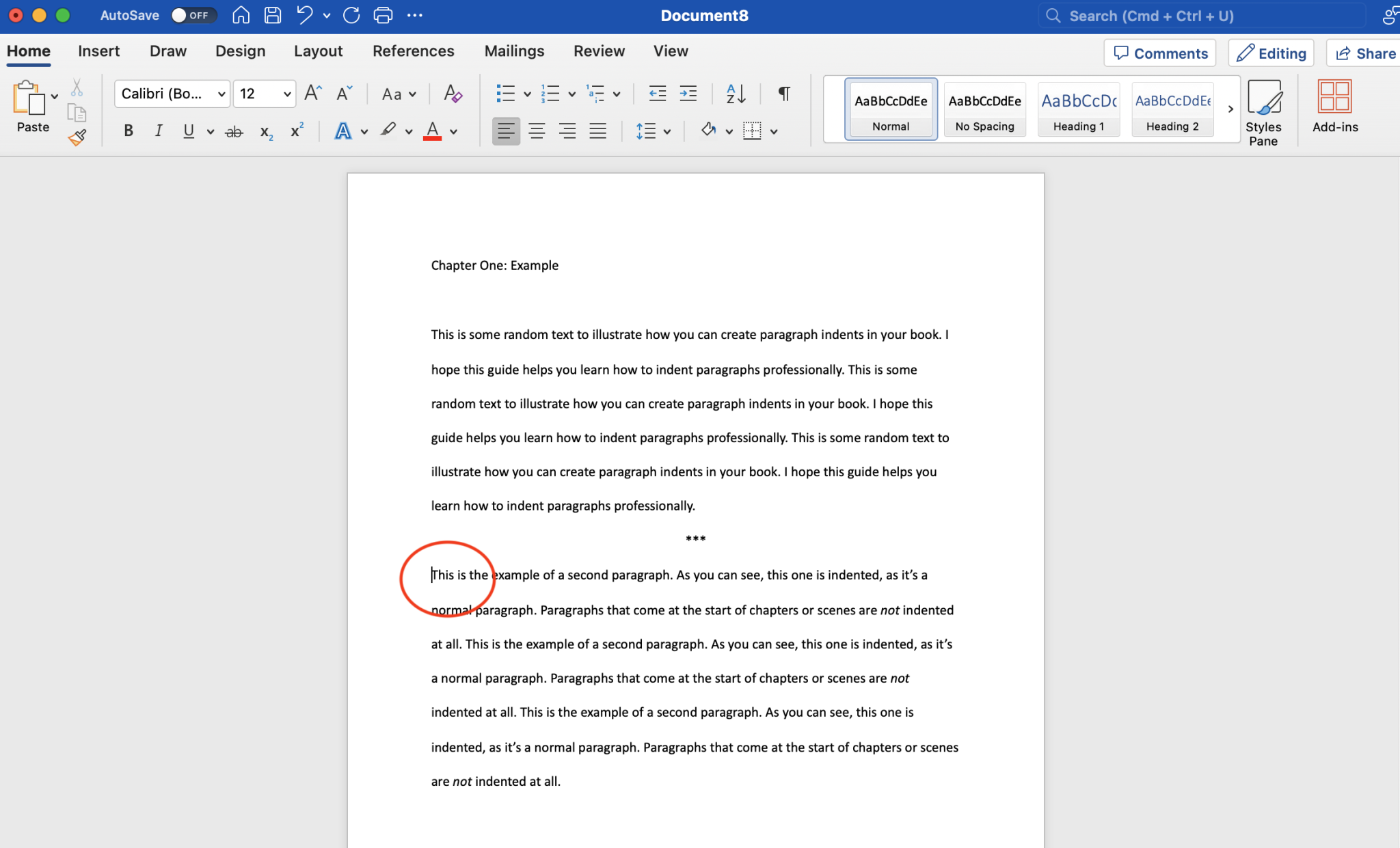The height and width of the screenshot is (848, 1400).
Task: Toggle the AutoSave switch on
Action: click(x=193, y=15)
